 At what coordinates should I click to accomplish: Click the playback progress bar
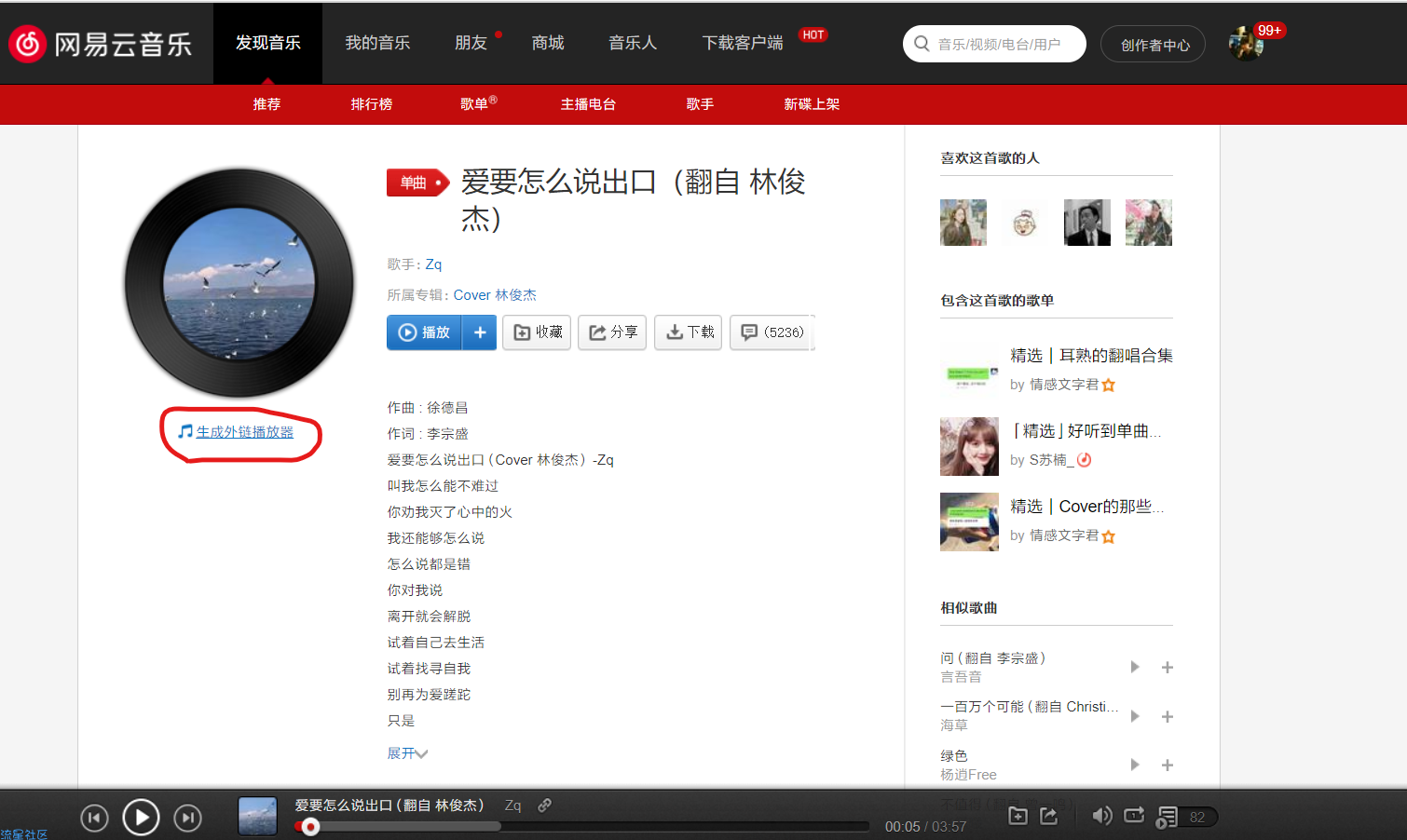pyautogui.click(x=583, y=826)
